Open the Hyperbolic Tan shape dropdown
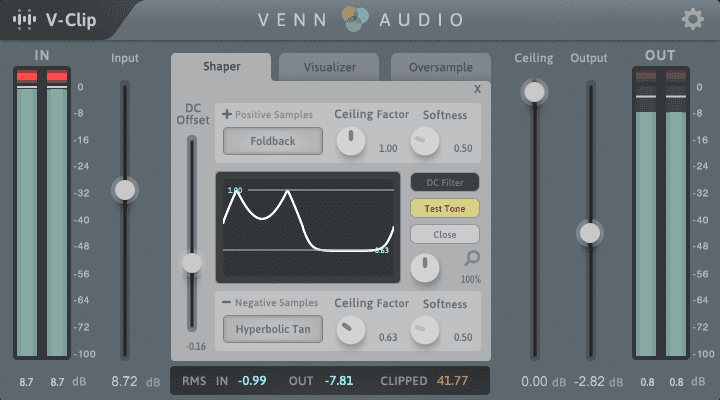 pyautogui.click(x=273, y=328)
